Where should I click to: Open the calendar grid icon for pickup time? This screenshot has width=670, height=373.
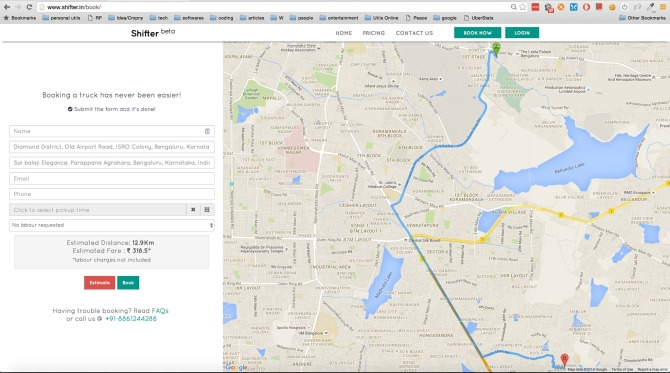(x=207, y=210)
